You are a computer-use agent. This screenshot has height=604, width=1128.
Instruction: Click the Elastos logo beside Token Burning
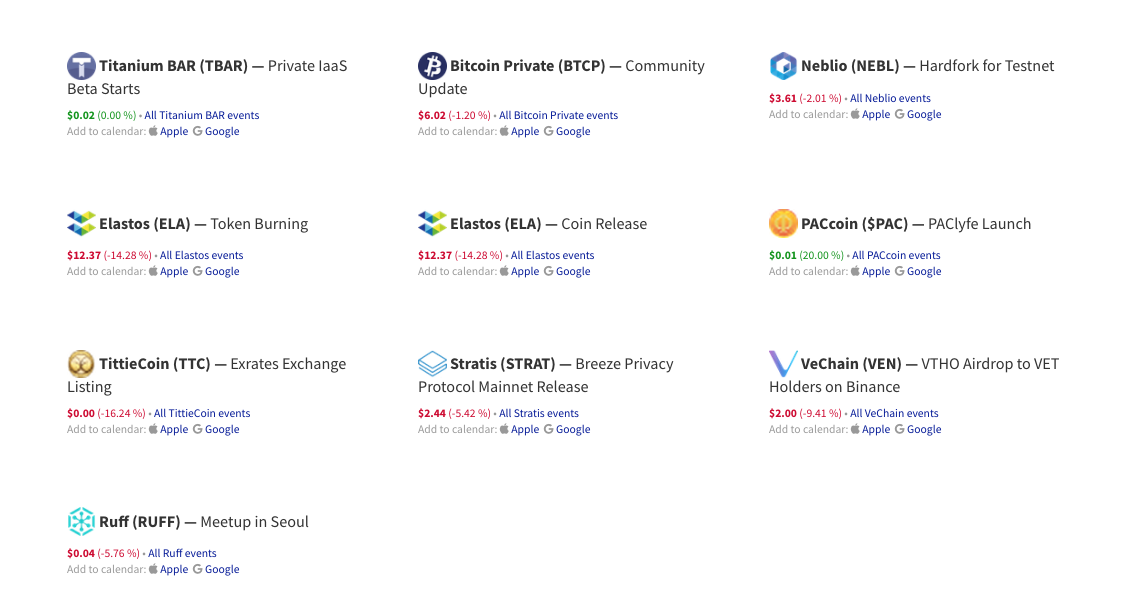click(x=81, y=223)
